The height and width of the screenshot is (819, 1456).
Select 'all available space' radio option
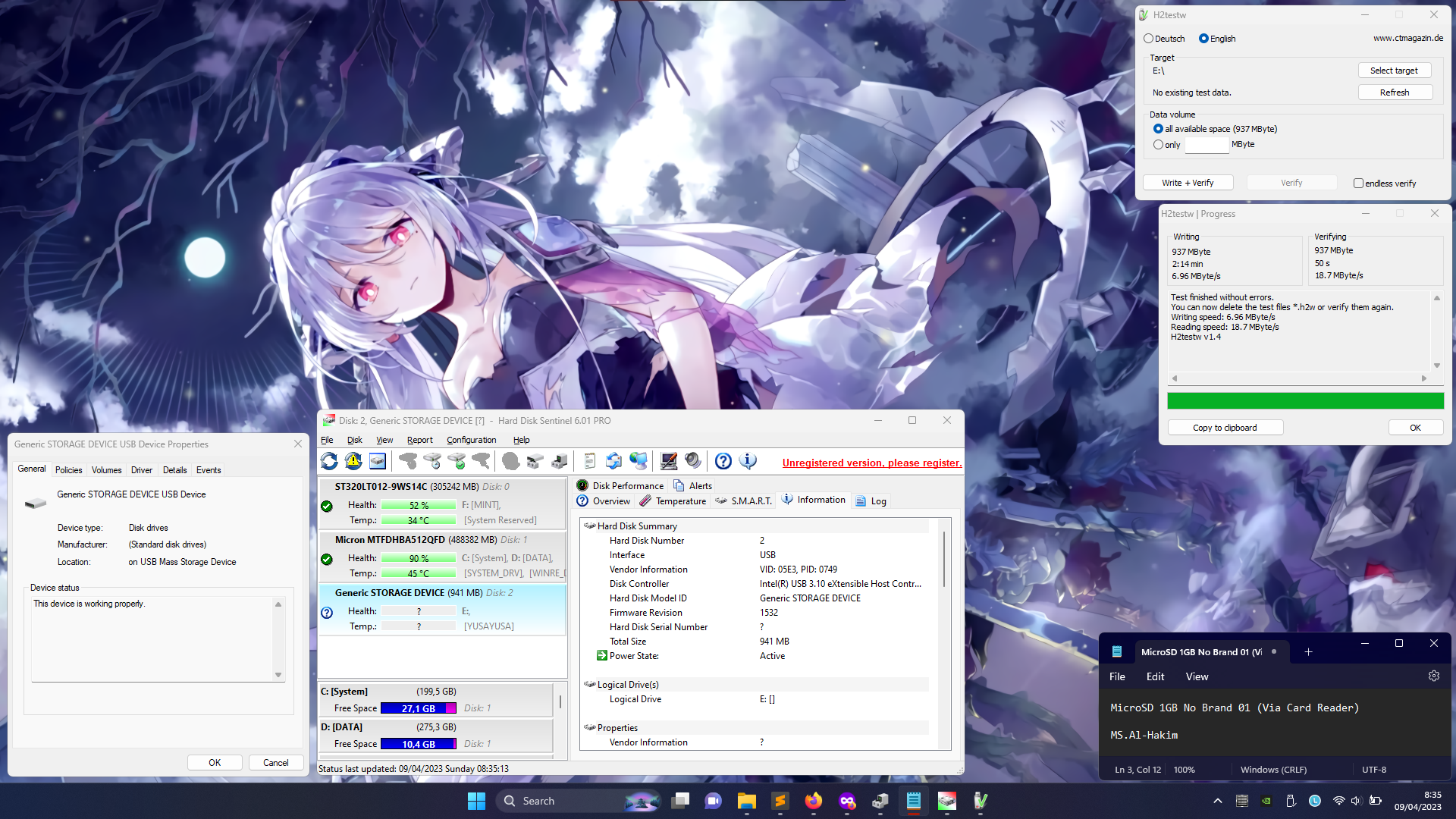[1158, 129]
